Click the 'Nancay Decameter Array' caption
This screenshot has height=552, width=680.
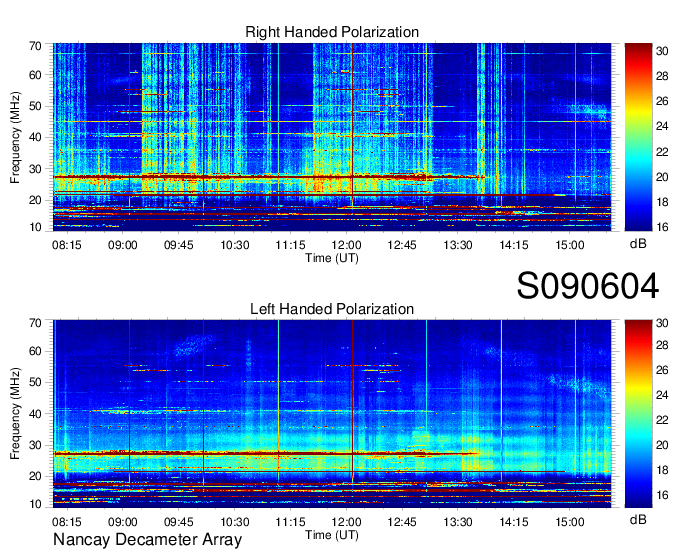[x=147, y=540]
